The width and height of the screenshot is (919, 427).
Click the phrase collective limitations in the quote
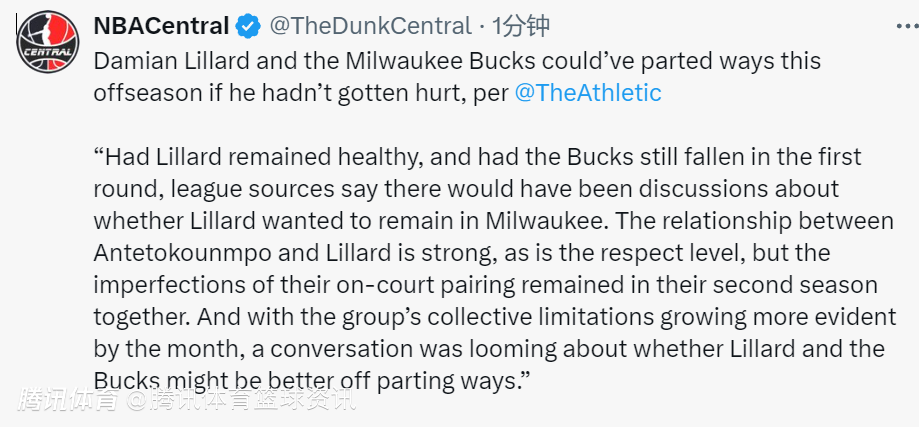tap(540, 317)
